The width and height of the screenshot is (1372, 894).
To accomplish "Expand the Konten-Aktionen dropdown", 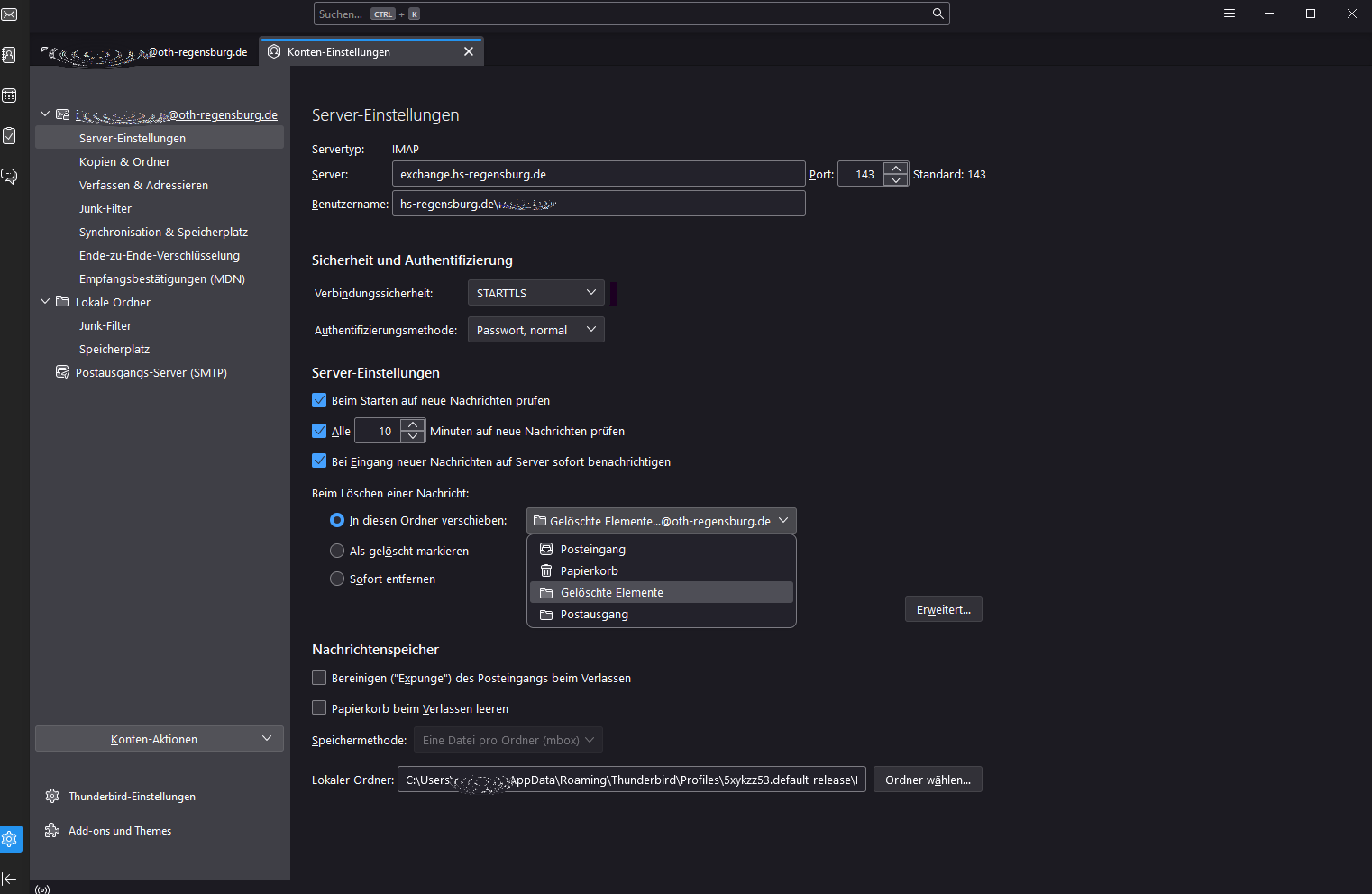I will 160,739.
